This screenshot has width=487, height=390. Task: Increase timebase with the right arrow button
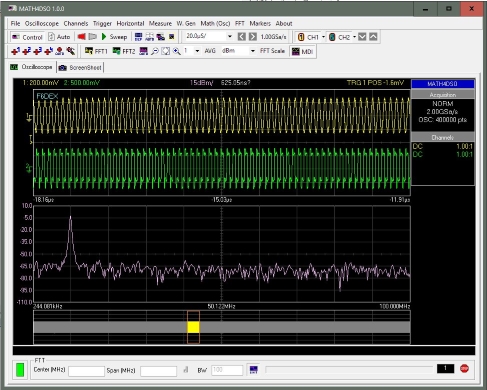pos(253,37)
